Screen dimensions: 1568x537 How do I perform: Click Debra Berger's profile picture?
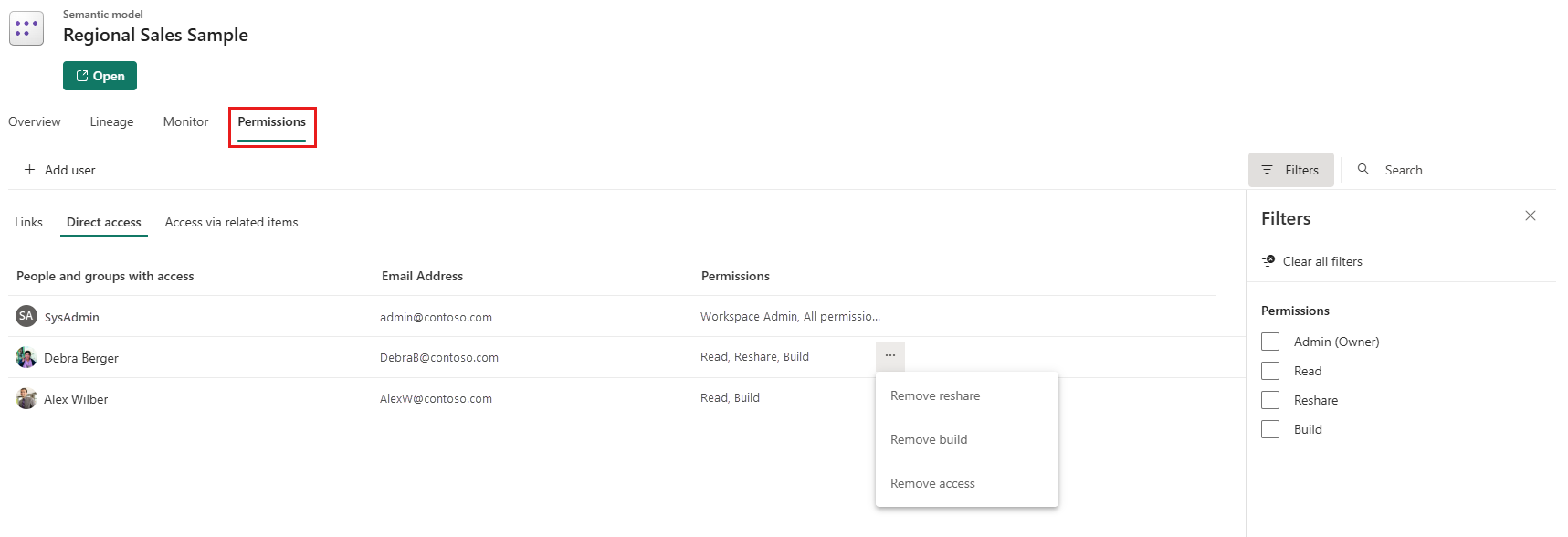[x=26, y=358]
